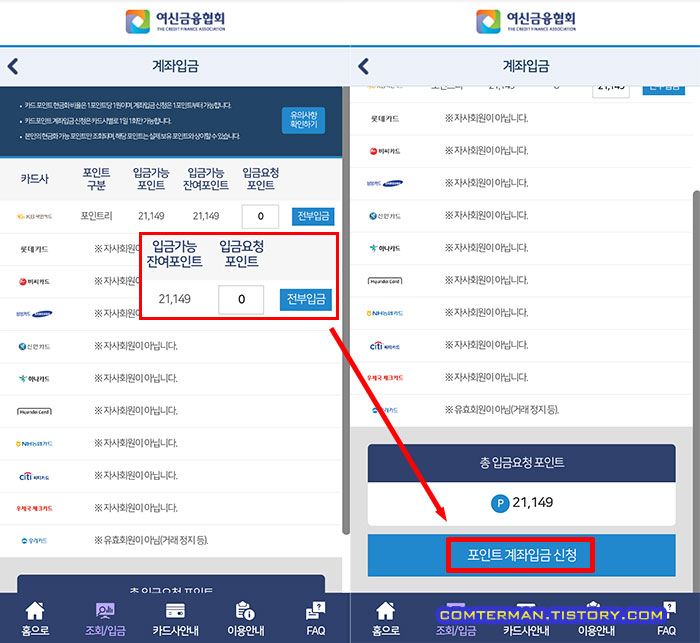Click the 비씨카드 logo in the right screen

tap(385, 151)
